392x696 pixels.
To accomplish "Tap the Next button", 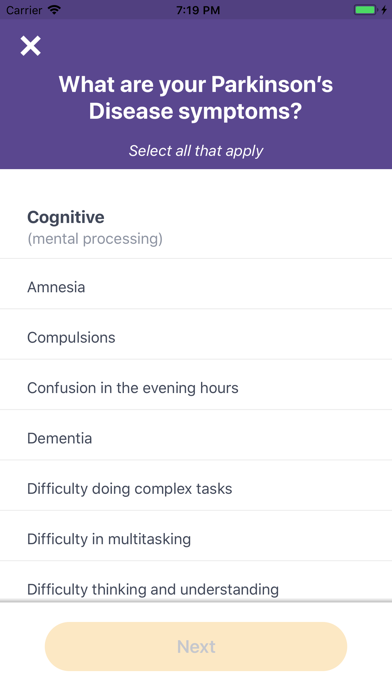I will point(196,646).
